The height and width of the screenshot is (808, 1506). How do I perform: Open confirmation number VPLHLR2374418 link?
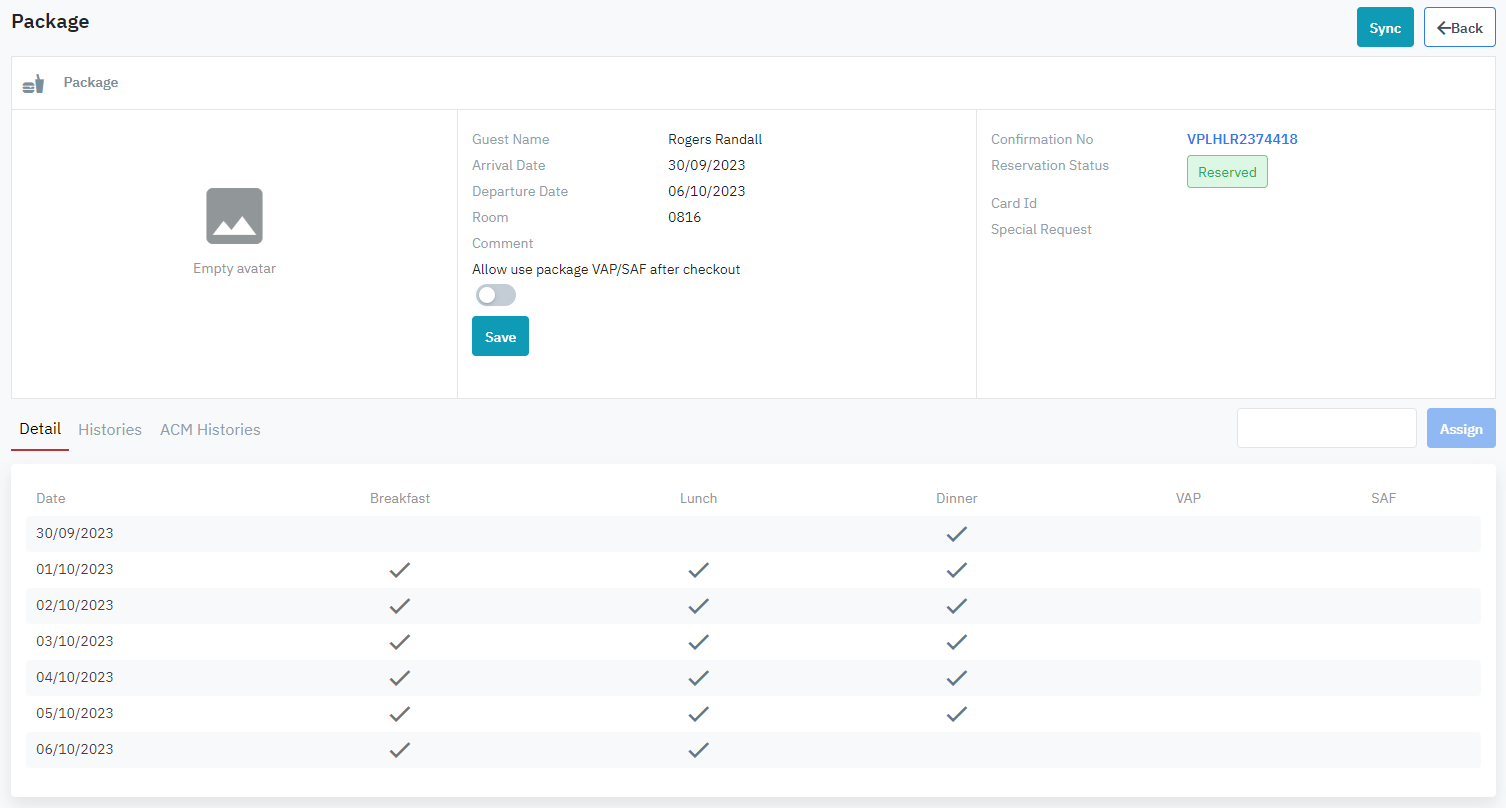pyautogui.click(x=1242, y=139)
